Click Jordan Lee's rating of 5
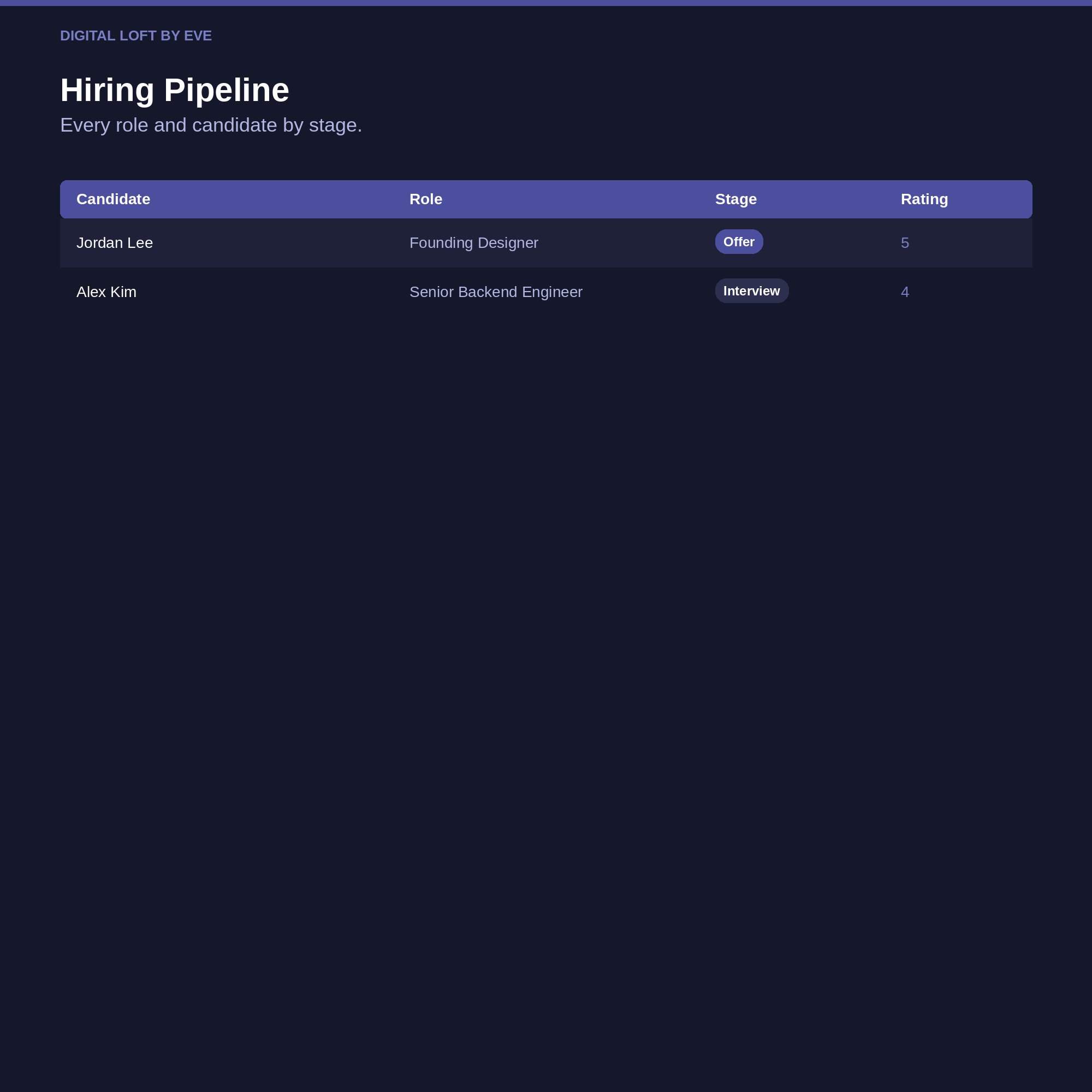1092x1092 pixels. coord(904,242)
